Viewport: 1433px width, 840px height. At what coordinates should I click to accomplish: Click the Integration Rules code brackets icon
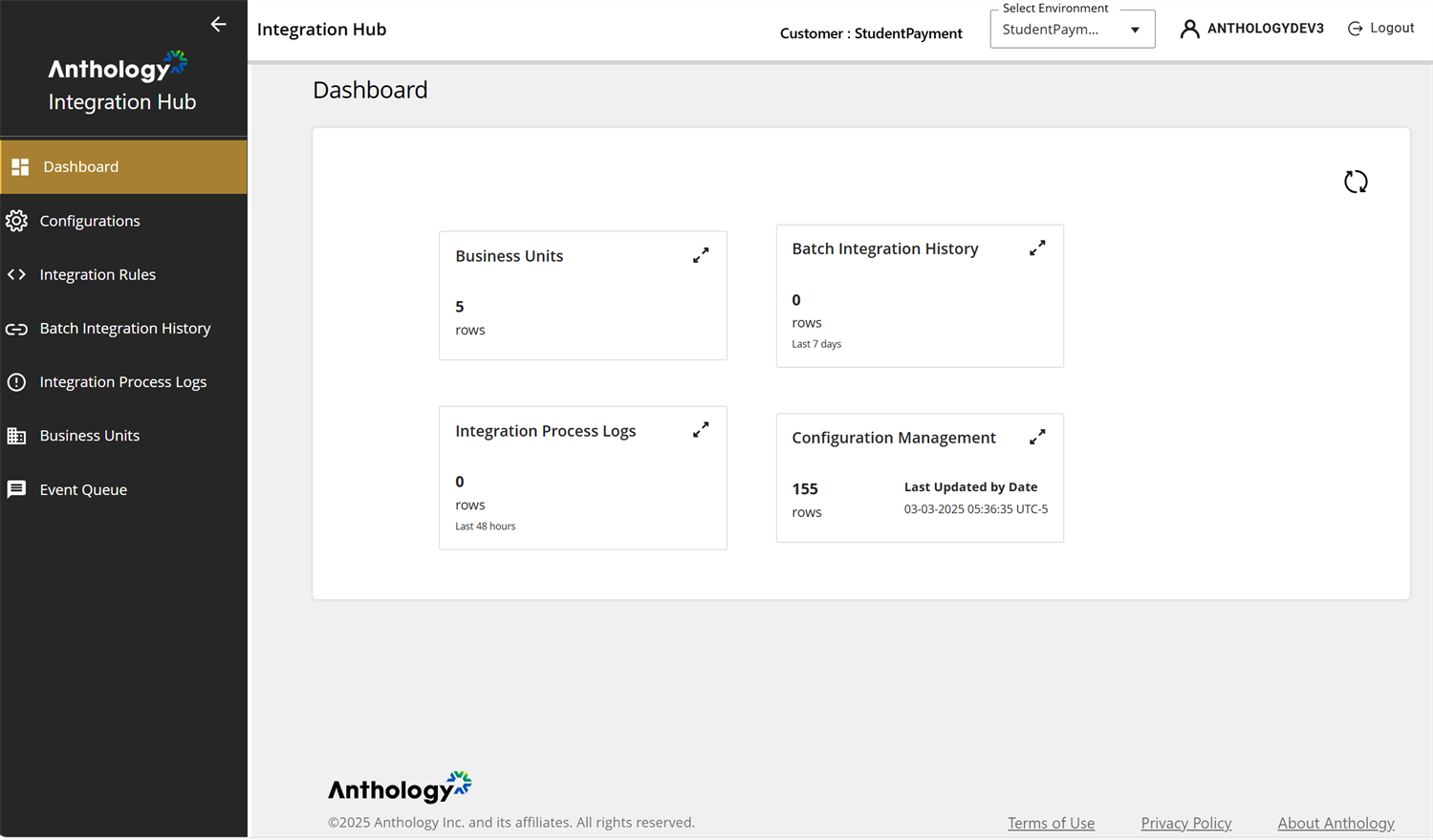pos(16,274)
